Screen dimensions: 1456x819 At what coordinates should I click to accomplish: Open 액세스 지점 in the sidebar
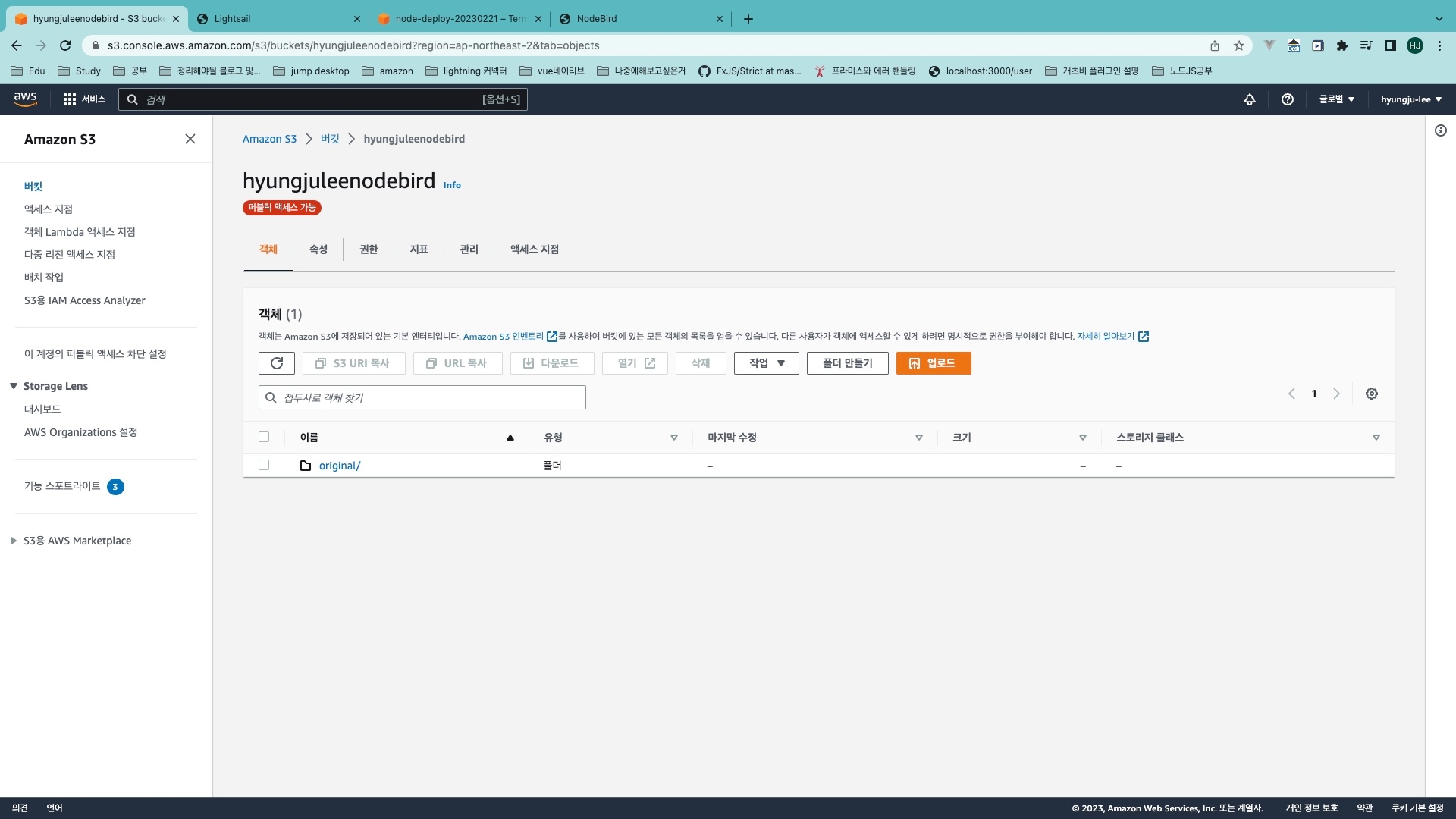click(49, 209)
